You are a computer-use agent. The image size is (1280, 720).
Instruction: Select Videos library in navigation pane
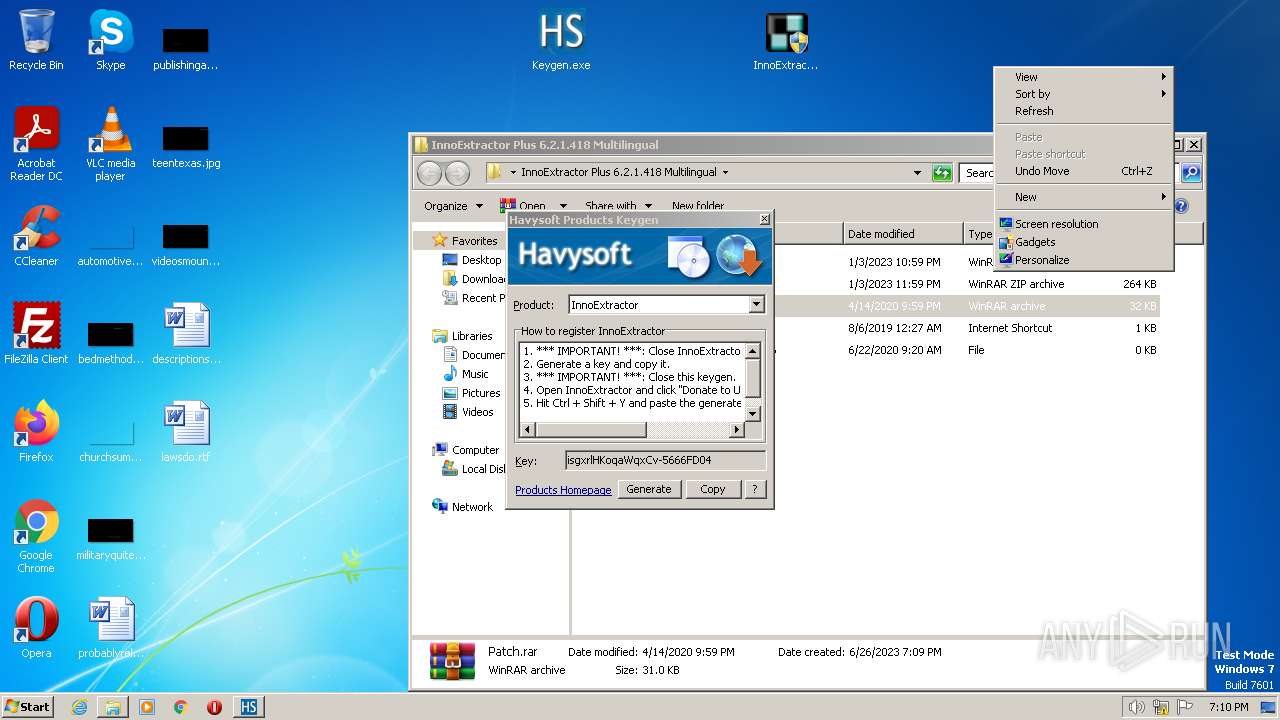tap(477, 412)
